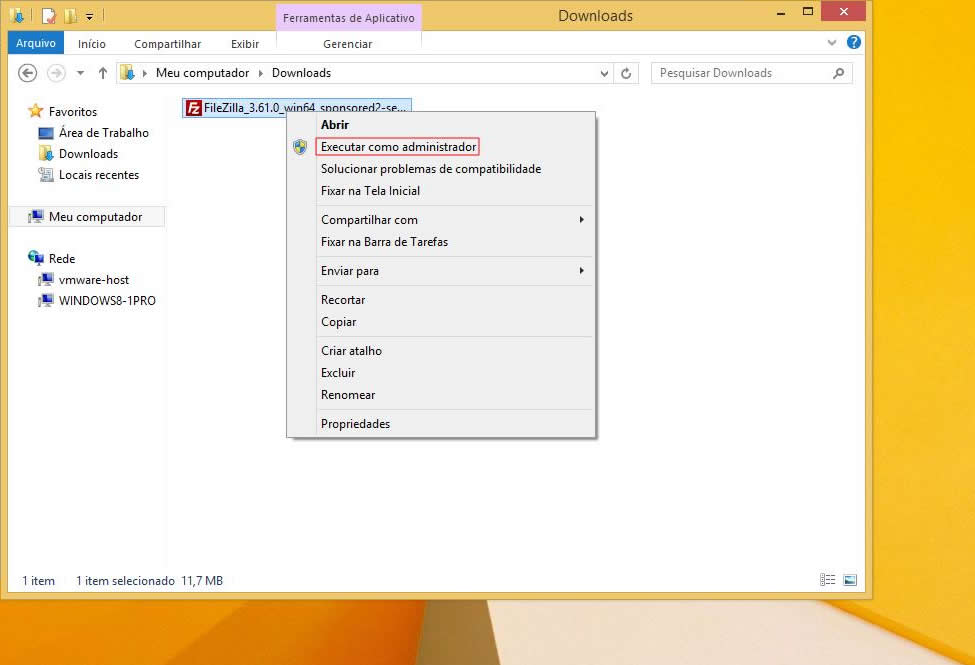Navigate up one folder level arrow
This screenshot has height=665, width=975.
tap(102, 73)
